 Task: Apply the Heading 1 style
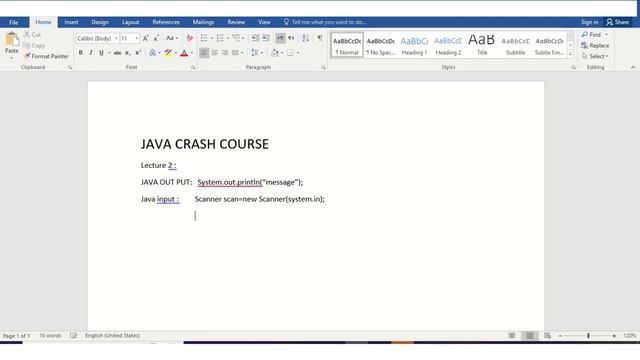pyautogui.click(x=414, y=45)
